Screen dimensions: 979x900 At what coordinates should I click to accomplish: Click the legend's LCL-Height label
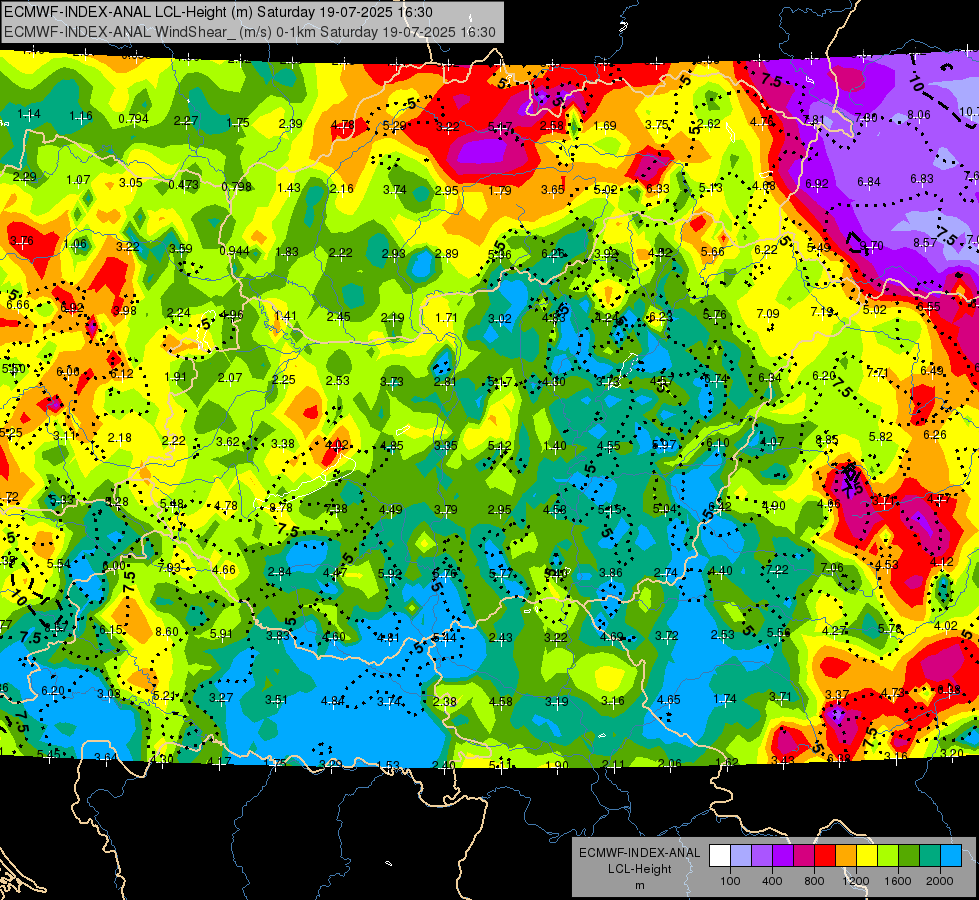[639, 869]
